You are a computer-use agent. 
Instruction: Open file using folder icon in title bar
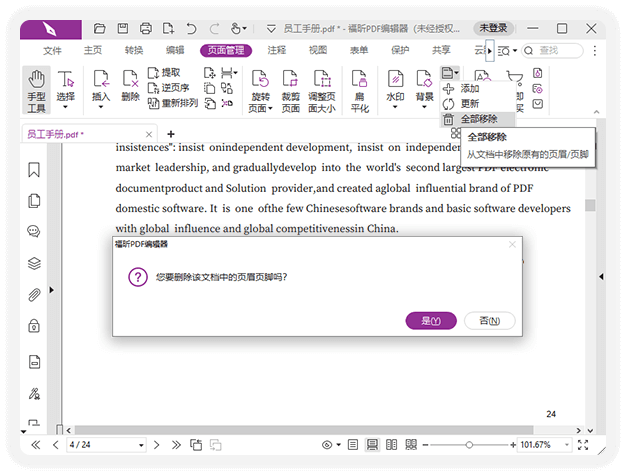(100, 29)
